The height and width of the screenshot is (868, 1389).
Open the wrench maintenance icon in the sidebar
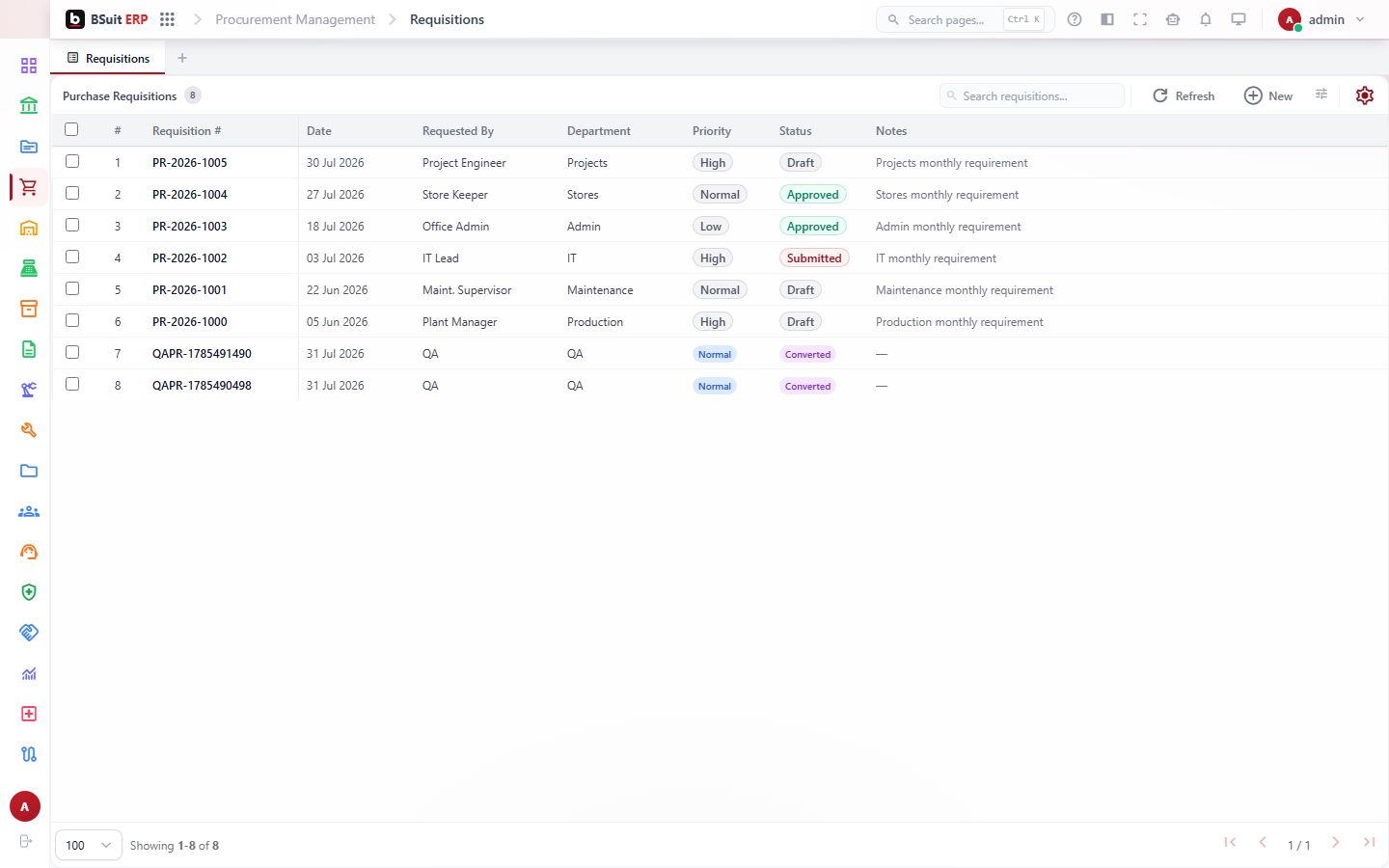[x=29, y=430]
